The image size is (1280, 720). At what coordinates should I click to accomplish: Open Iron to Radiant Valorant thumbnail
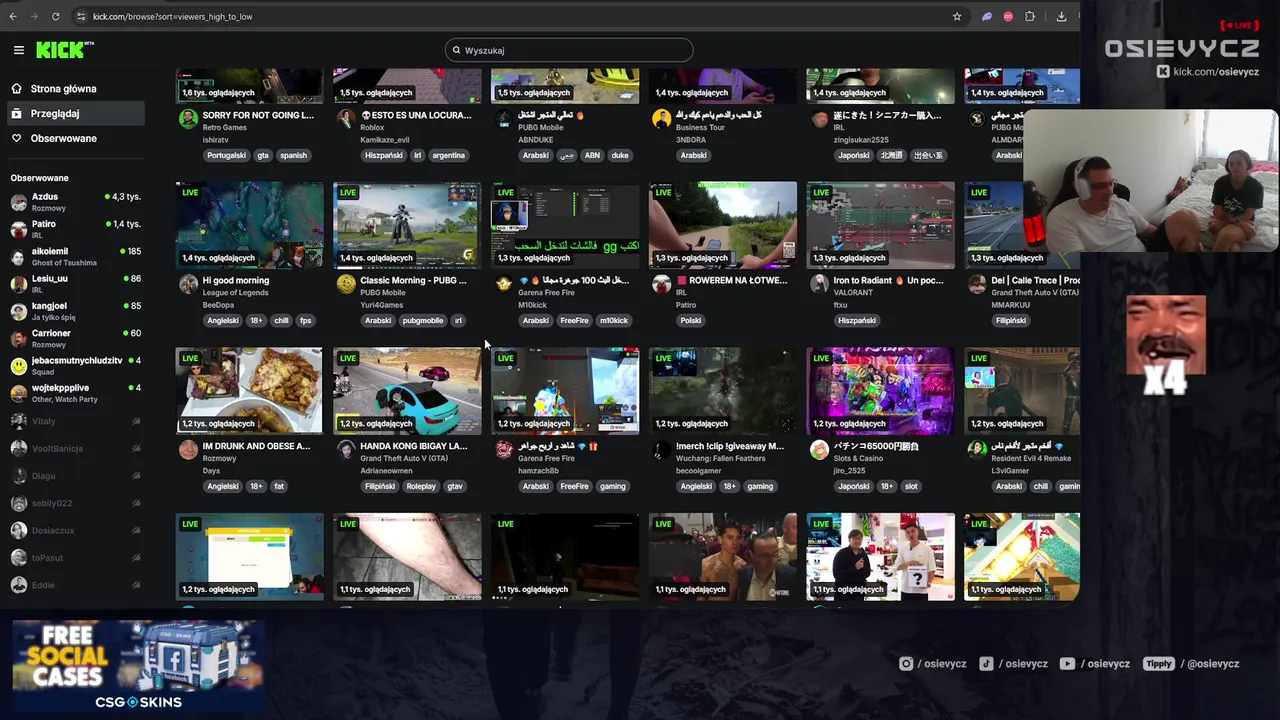(x=880, y=225)
